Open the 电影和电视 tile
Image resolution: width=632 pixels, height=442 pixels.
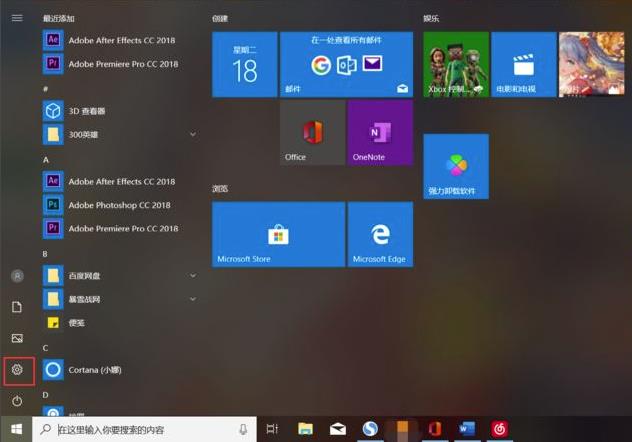[x=523, y=64]
